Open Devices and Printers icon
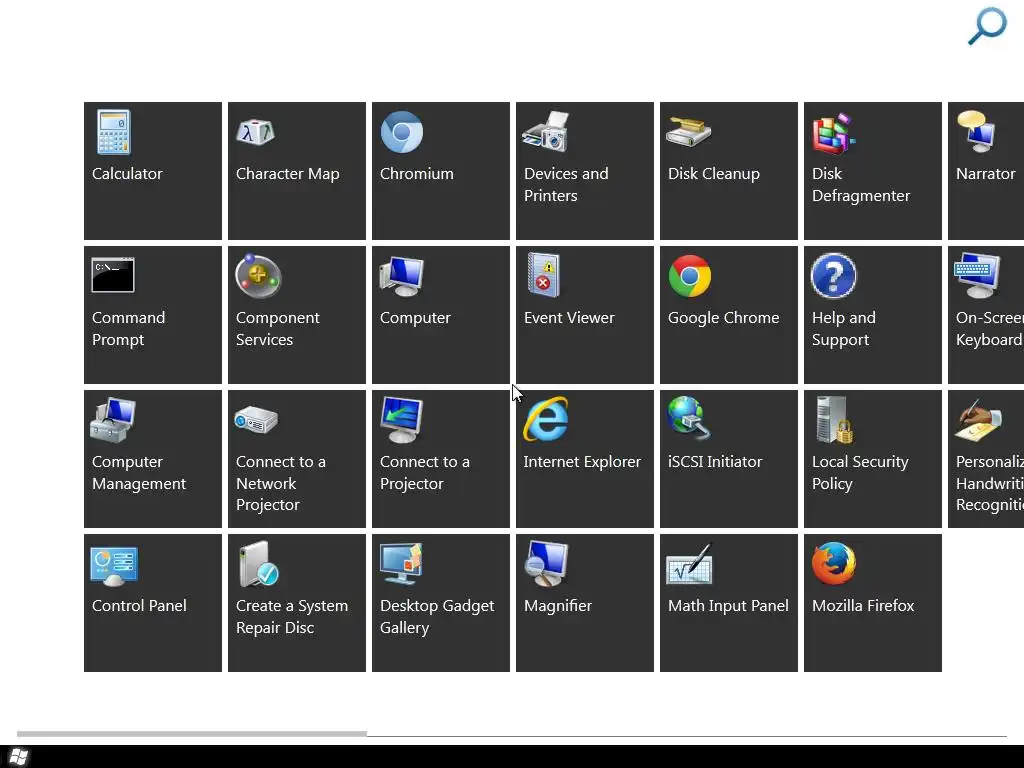 click(x=545, y=132)
